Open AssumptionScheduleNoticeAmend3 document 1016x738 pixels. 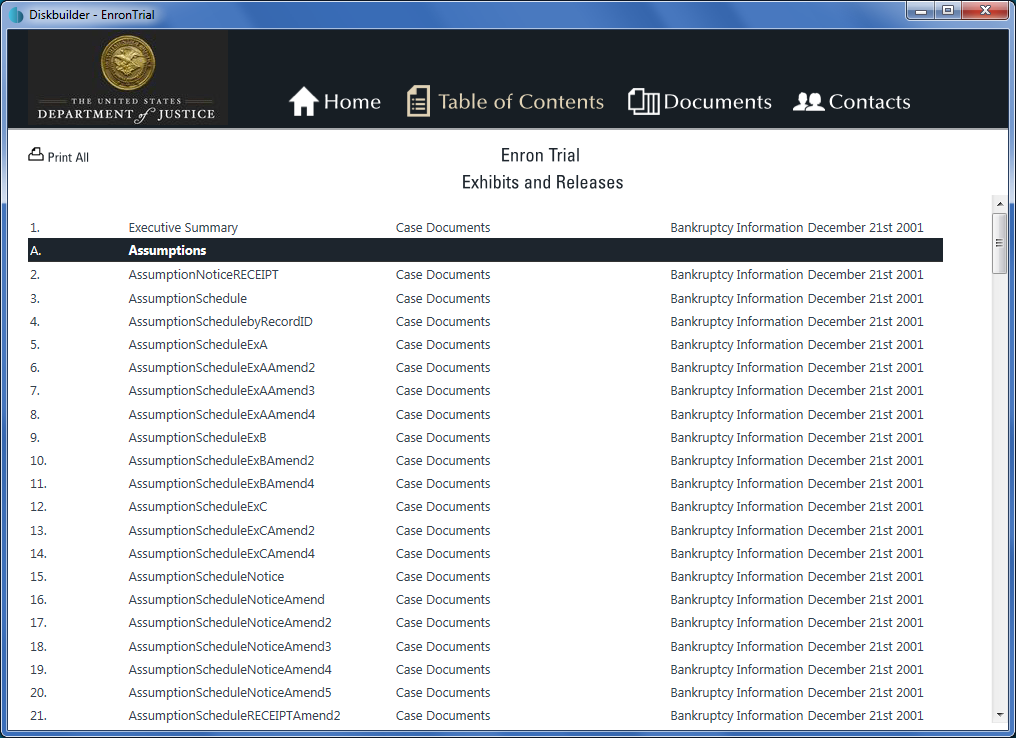pyautogui.click(x=230, y=647)
